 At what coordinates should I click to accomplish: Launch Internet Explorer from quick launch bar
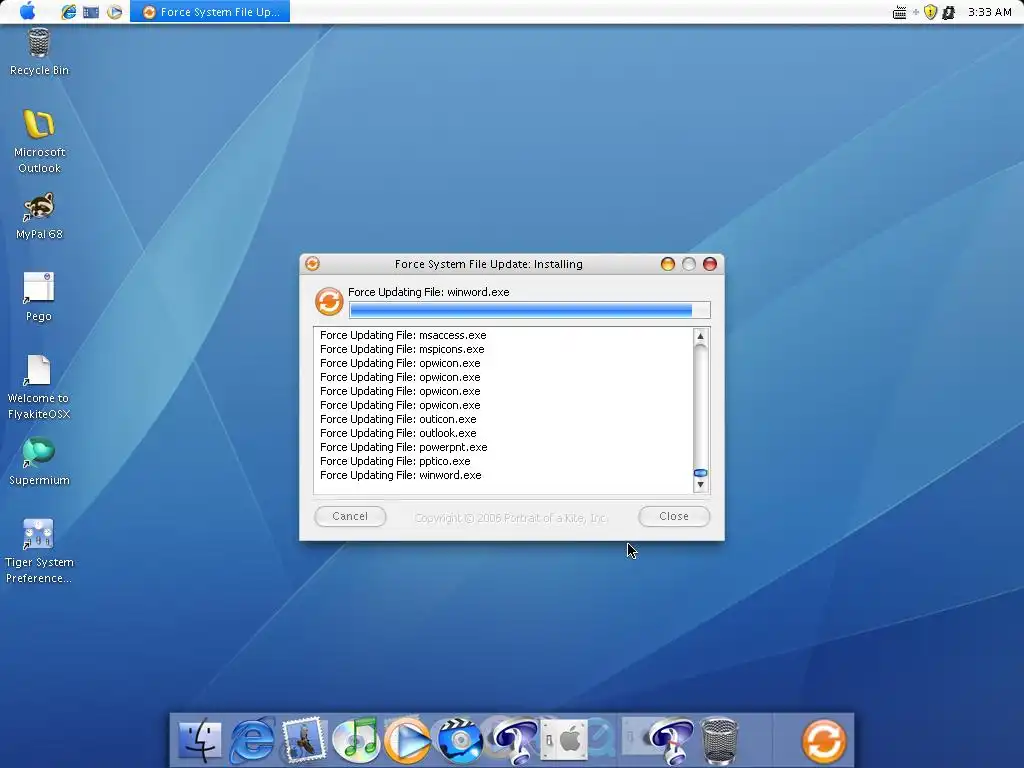[69, 12]
